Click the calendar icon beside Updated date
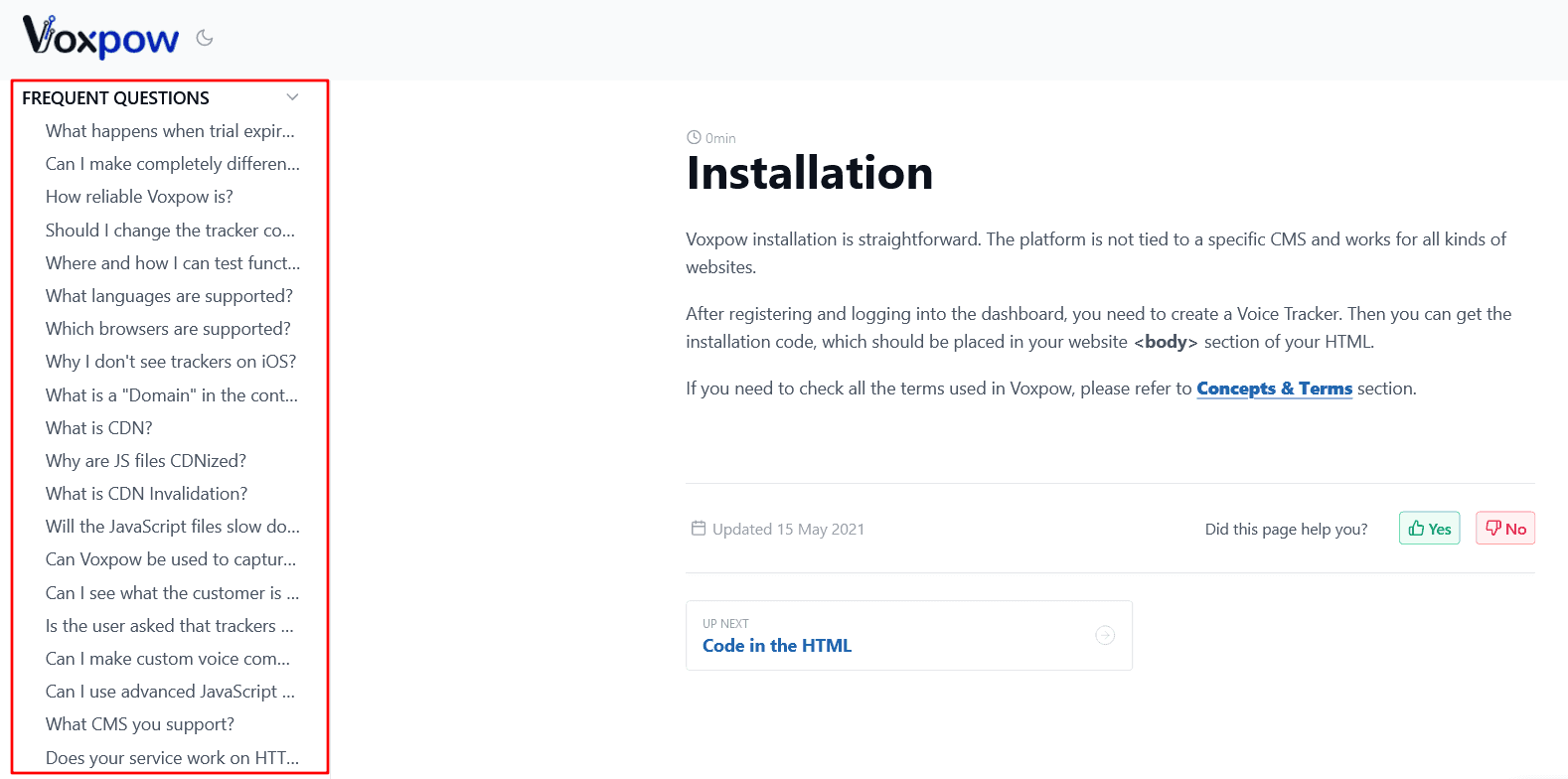This screenshot has height=779, width=1568. point(699,529)
